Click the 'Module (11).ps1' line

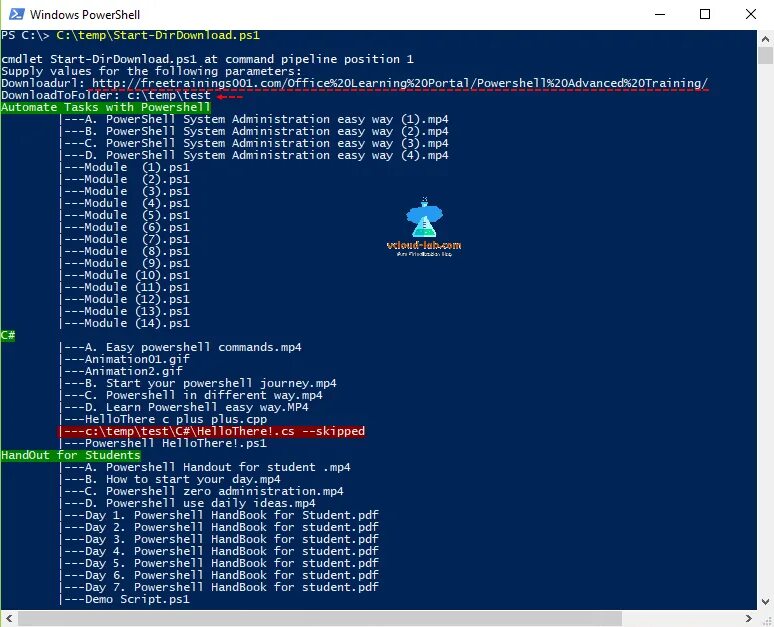(x=137, y=287)
